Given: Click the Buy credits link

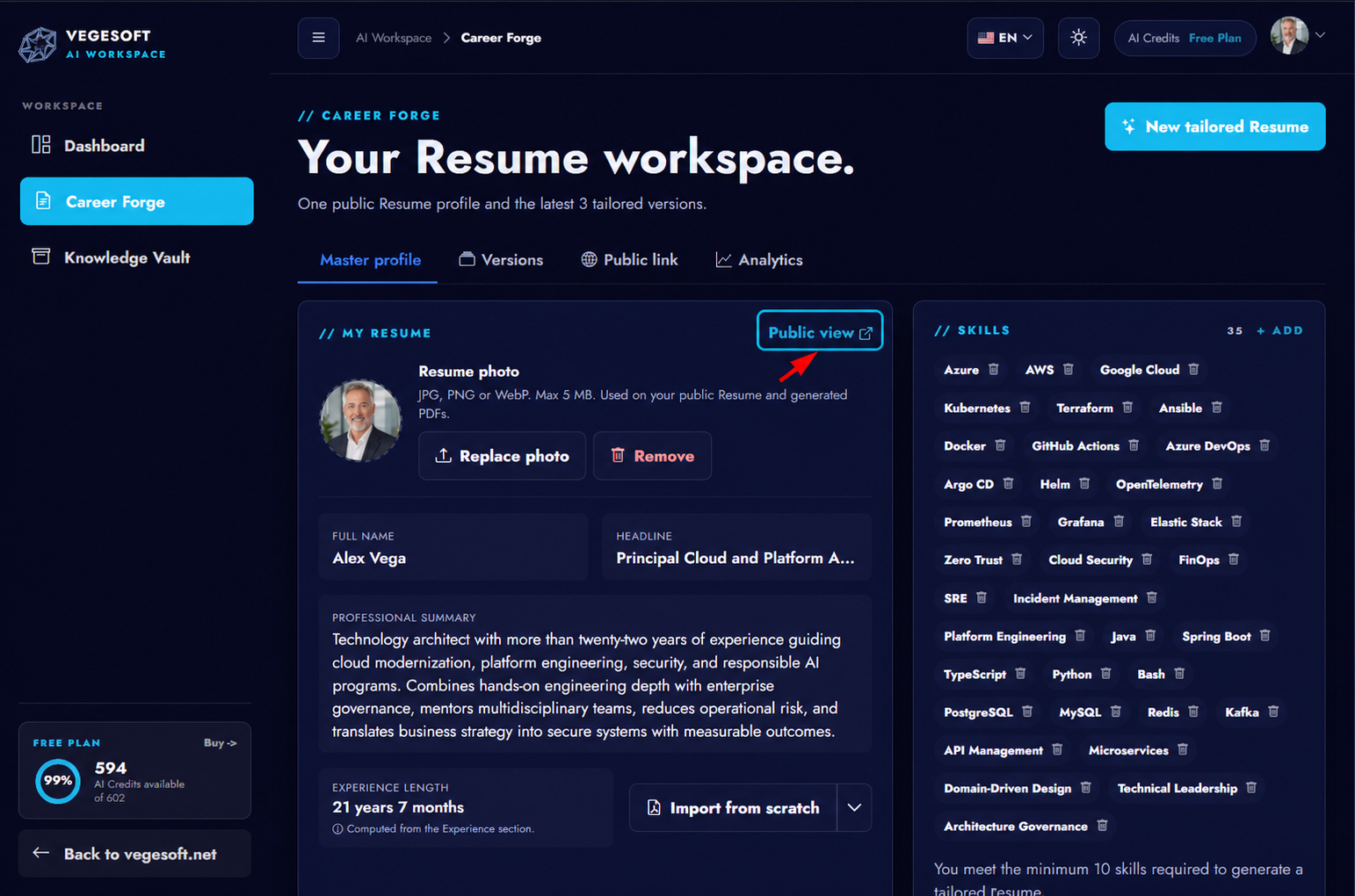Looking at the screenshot, I should (220, 743).
